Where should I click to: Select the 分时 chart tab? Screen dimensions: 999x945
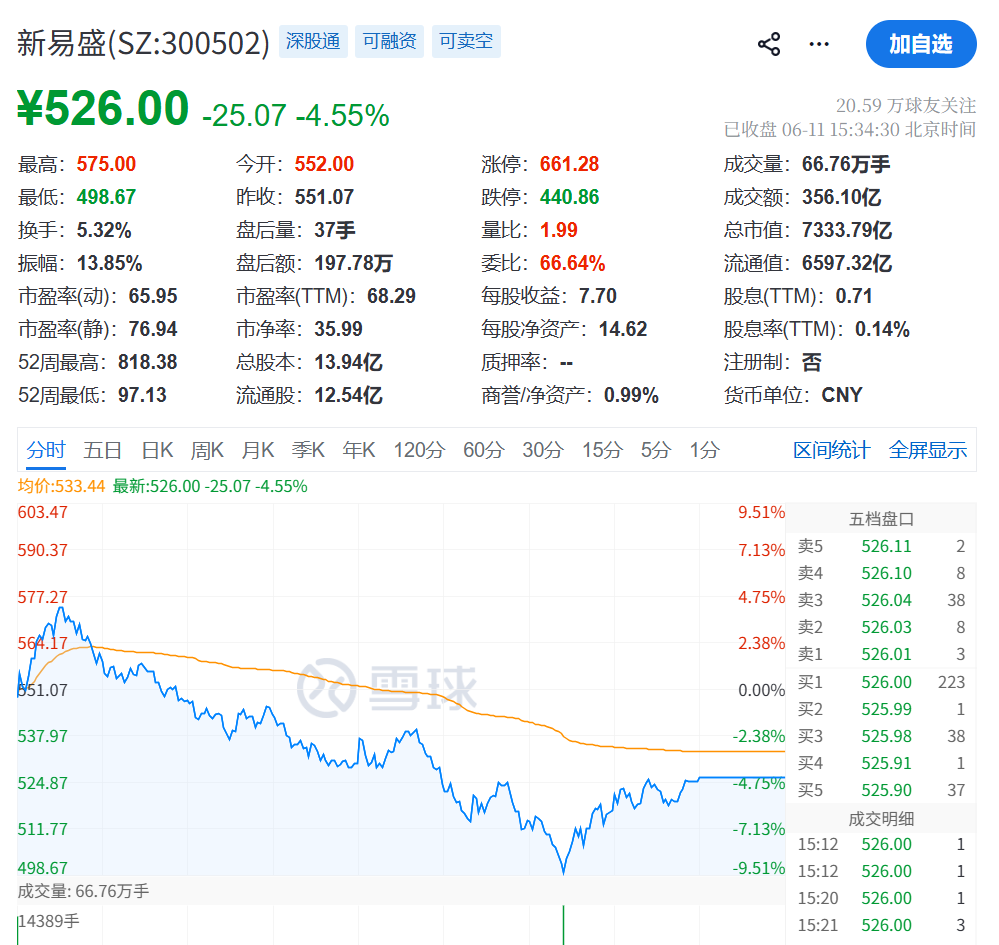(46, 451)
